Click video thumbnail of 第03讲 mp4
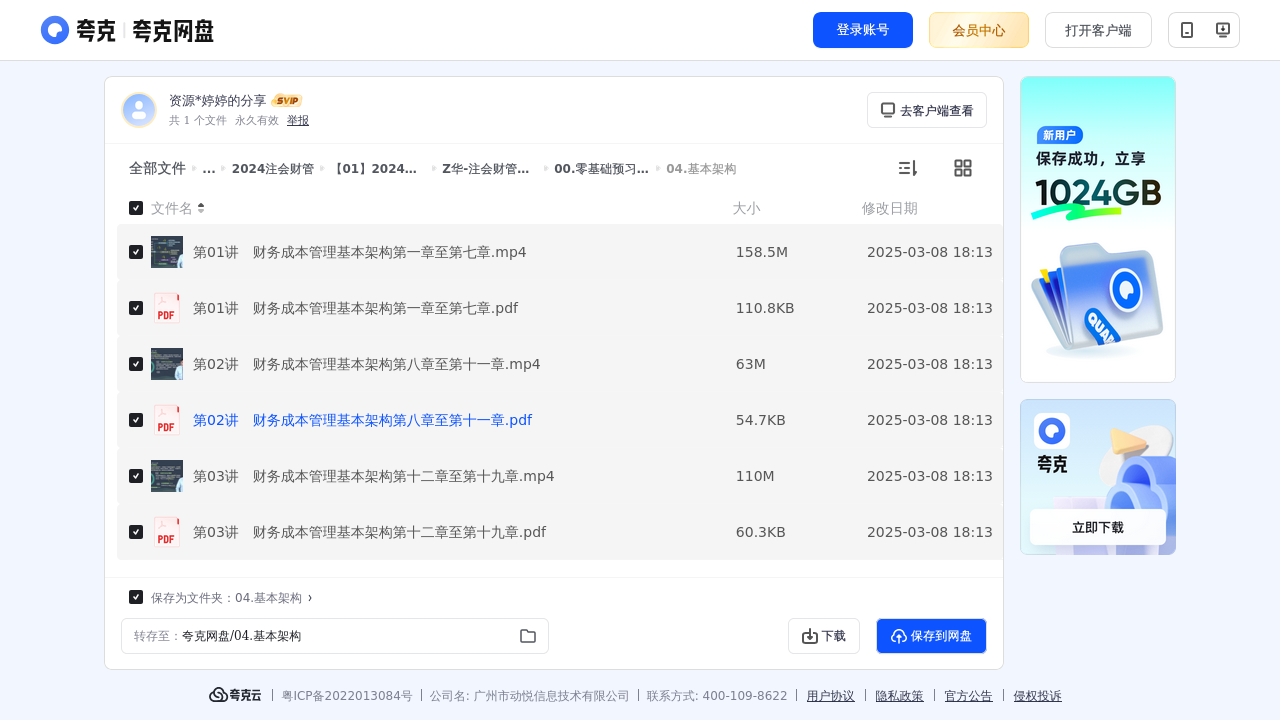The image size is (1280, 720). tap(167, 476)
